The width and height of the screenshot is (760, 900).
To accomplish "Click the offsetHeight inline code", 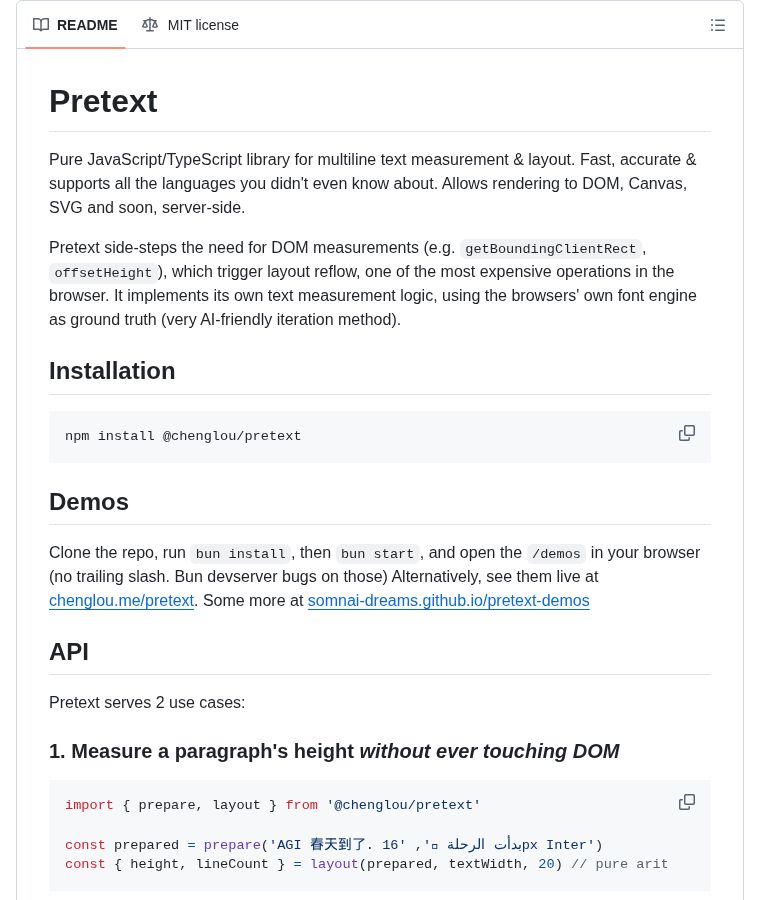I will pos(103,273).
